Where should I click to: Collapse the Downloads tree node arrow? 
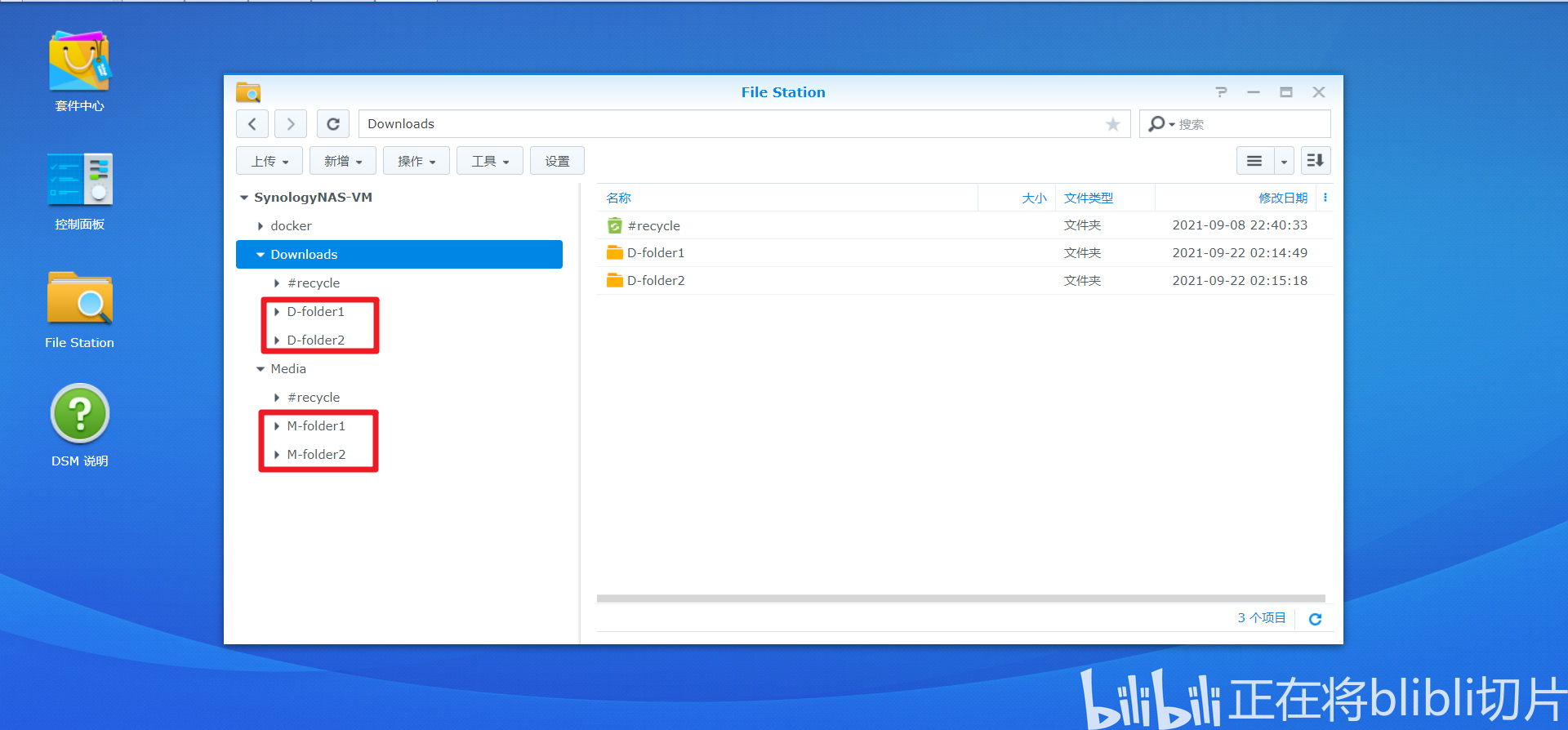click(x=261, y=255)
